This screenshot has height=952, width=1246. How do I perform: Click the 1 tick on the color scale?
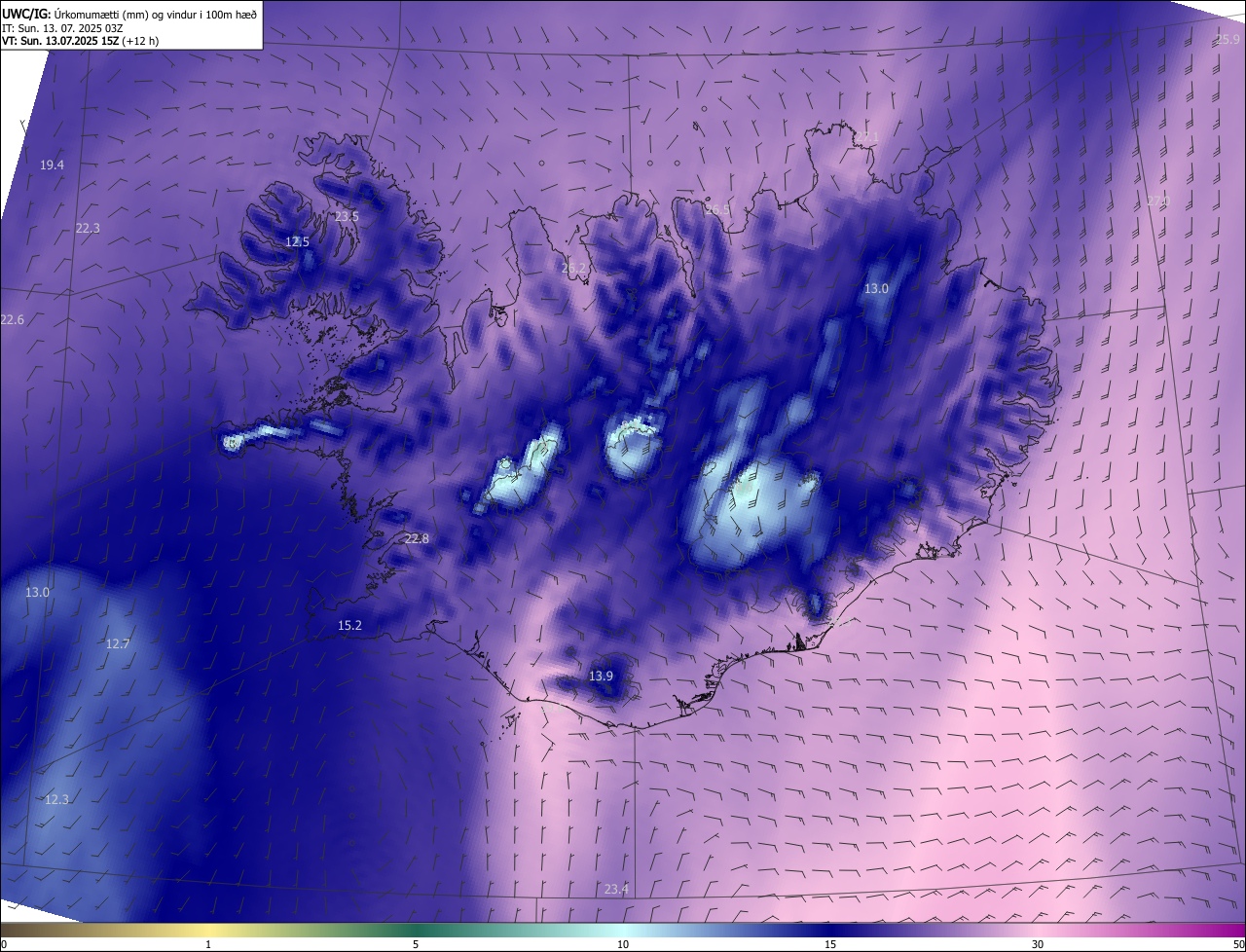208,944
